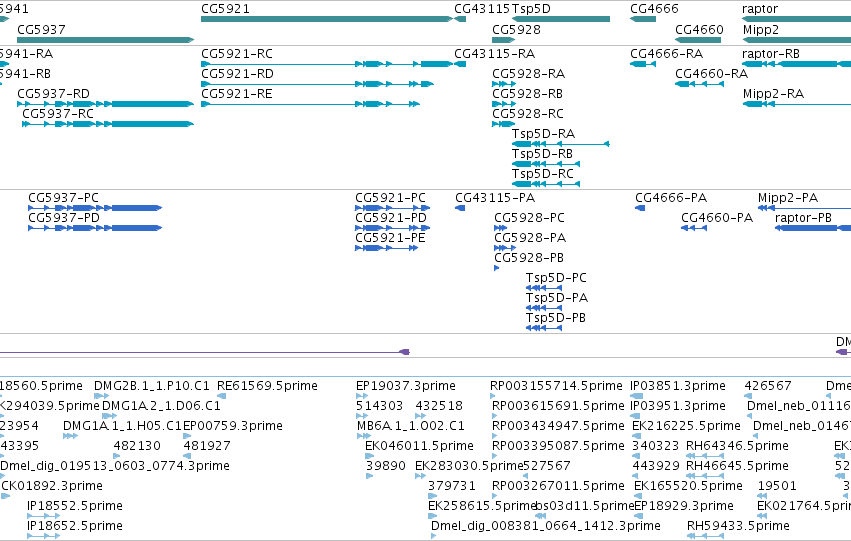Select the raptor-PB protein label
Viewport: 851px width, 541px height.
pyautogui.click(x=804, y=218)
